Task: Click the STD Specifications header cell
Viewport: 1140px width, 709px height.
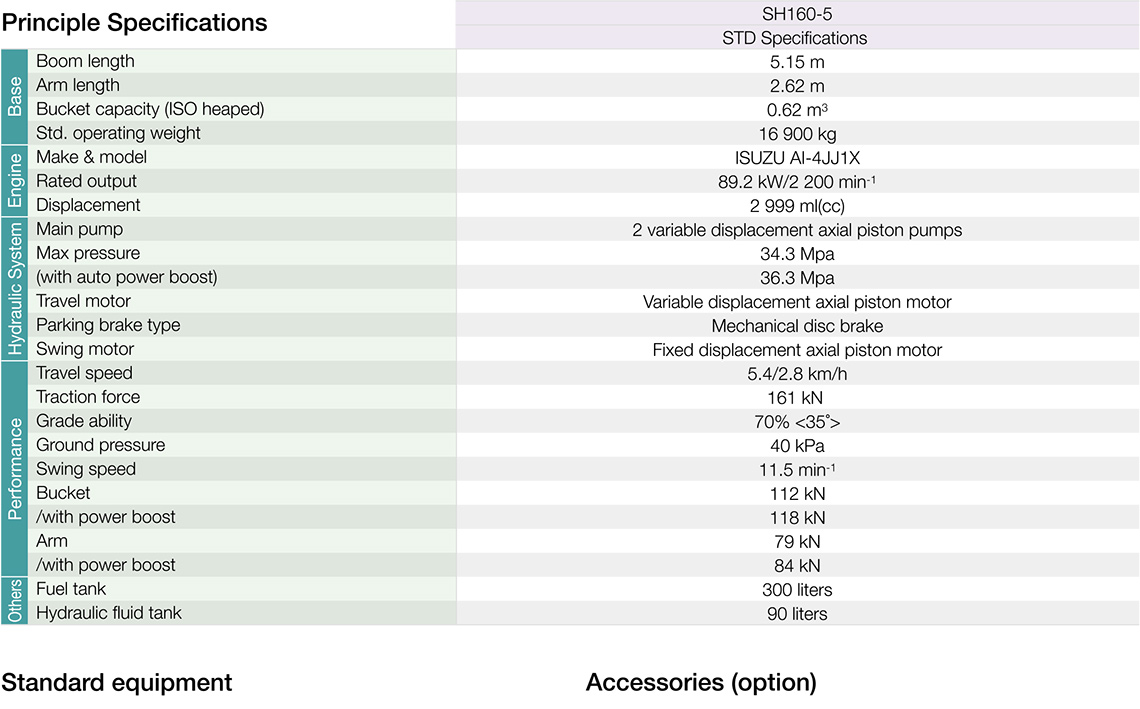Action: pyautogui.click(x=797, y=38)
